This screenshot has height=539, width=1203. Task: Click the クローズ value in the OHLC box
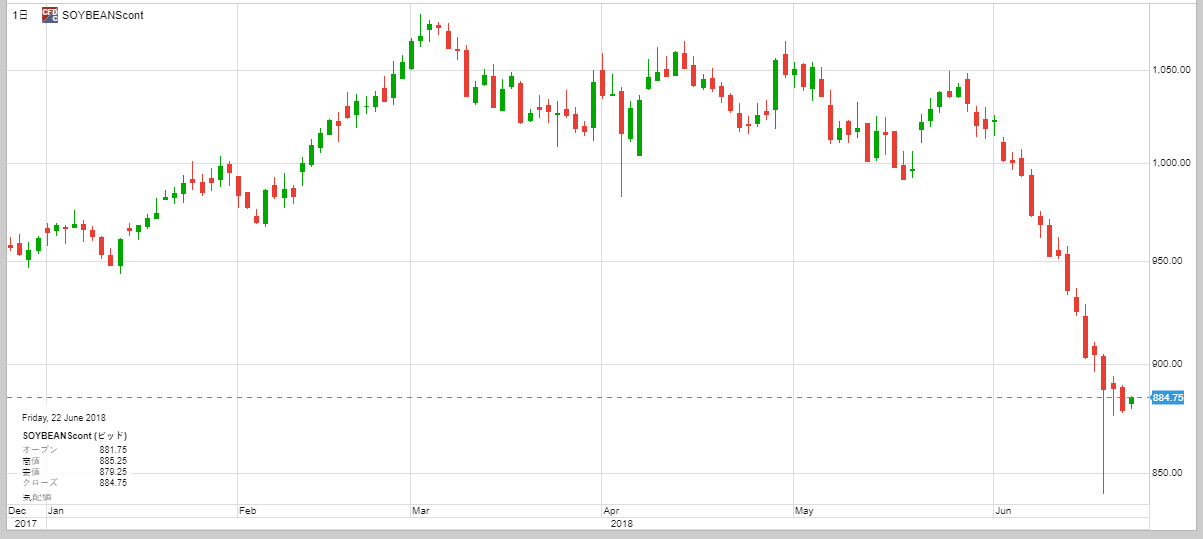(113, 483)
